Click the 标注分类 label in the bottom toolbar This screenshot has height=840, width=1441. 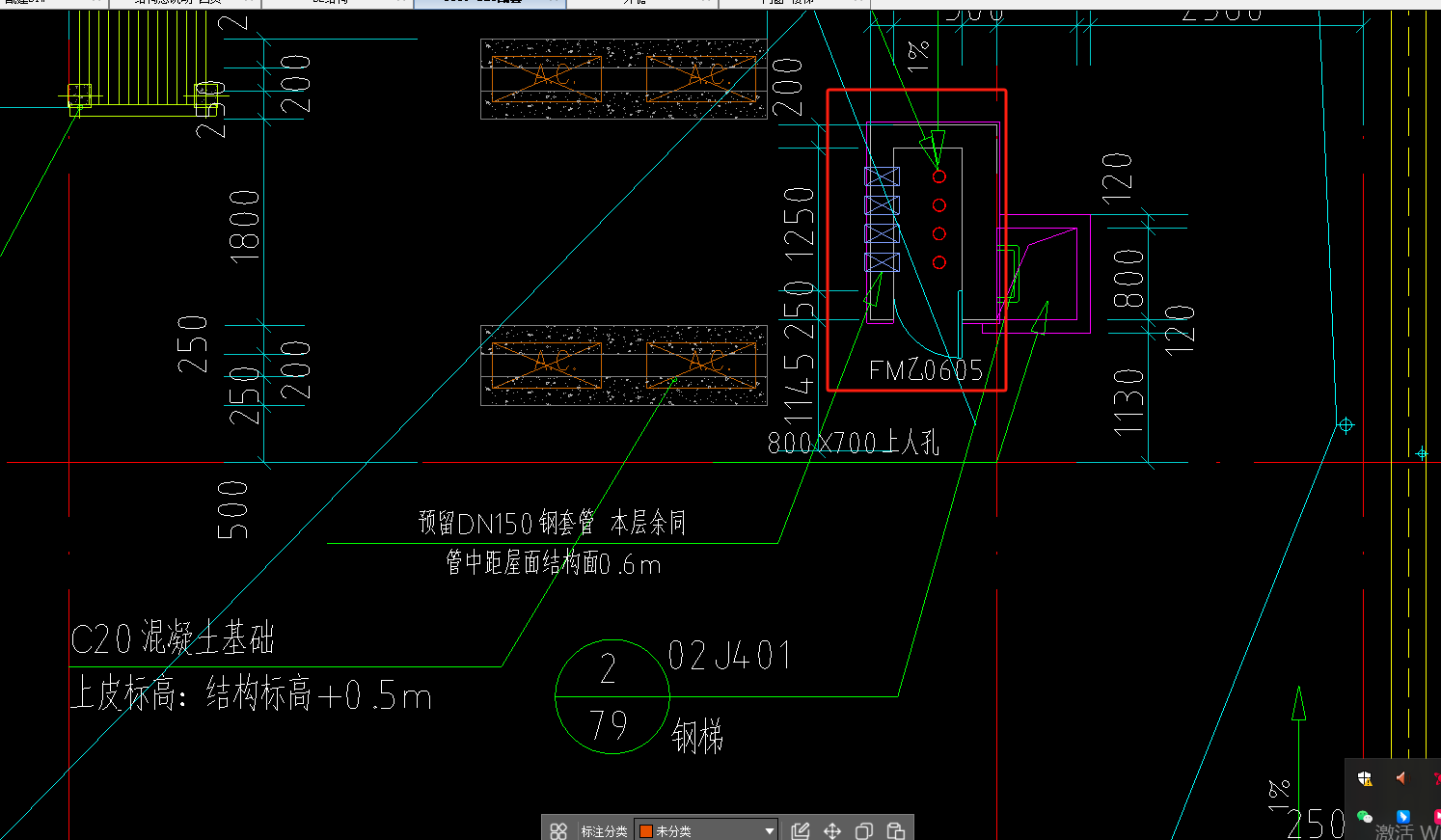(604, 831)
